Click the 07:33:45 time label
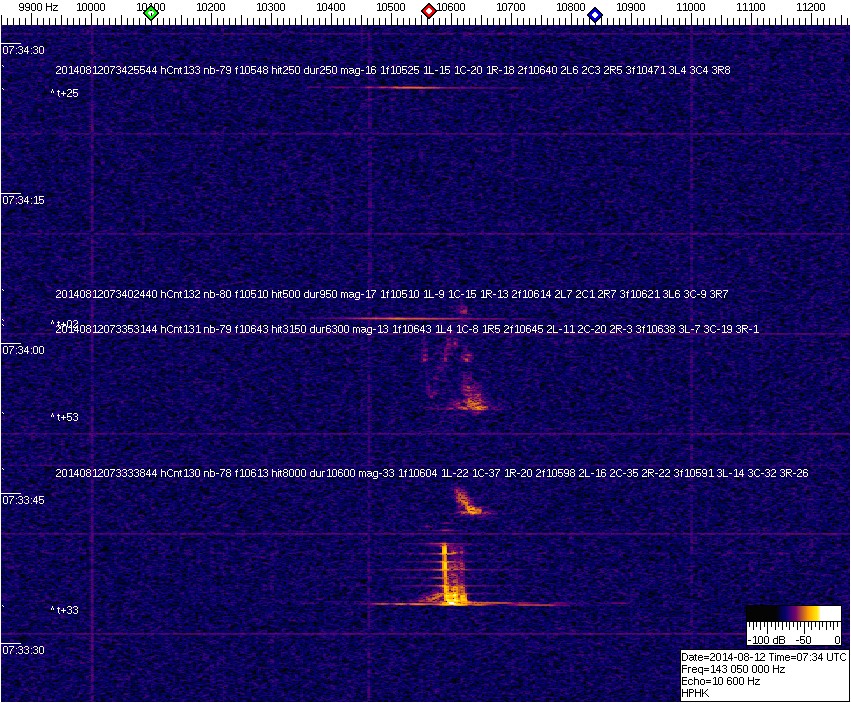The width and height of the screenshot is (851, 703). pyautogui.click(x=23, y=500)
